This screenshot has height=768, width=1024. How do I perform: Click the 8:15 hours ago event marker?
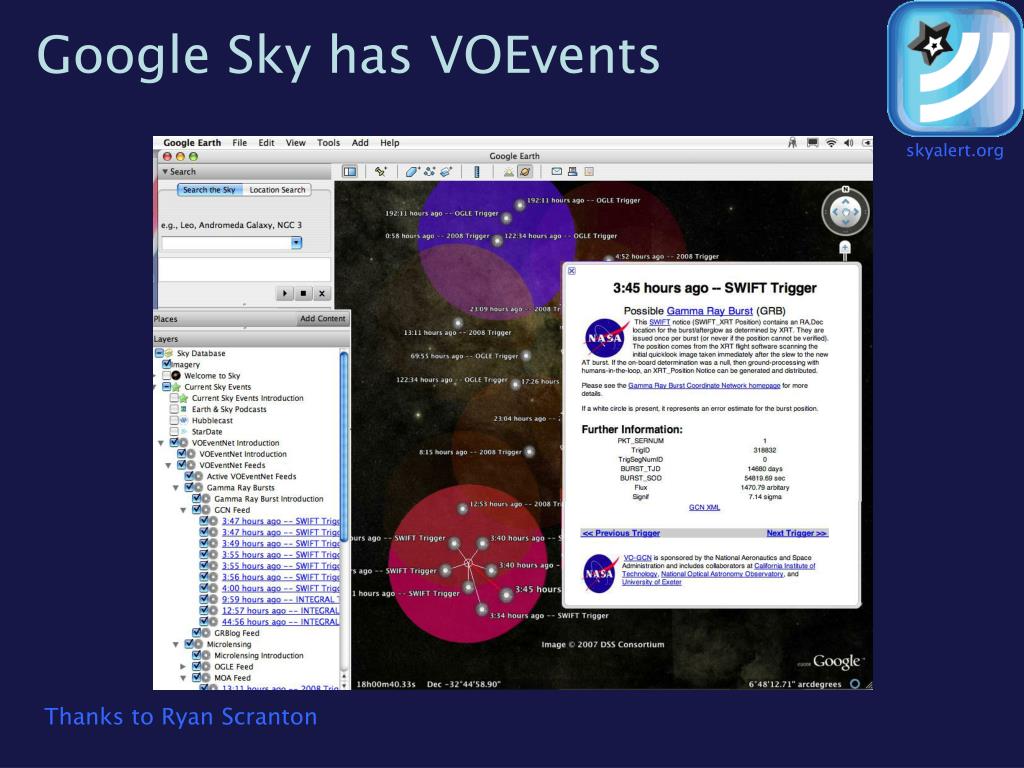click(x=530, y=451)
